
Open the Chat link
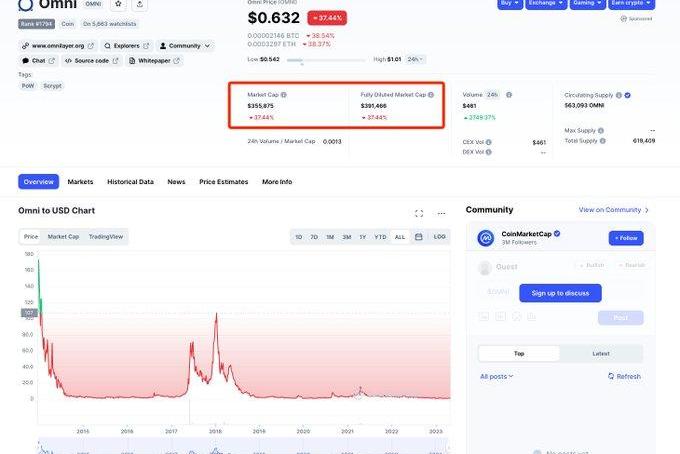pyautogui.click(x=38, y=61)
